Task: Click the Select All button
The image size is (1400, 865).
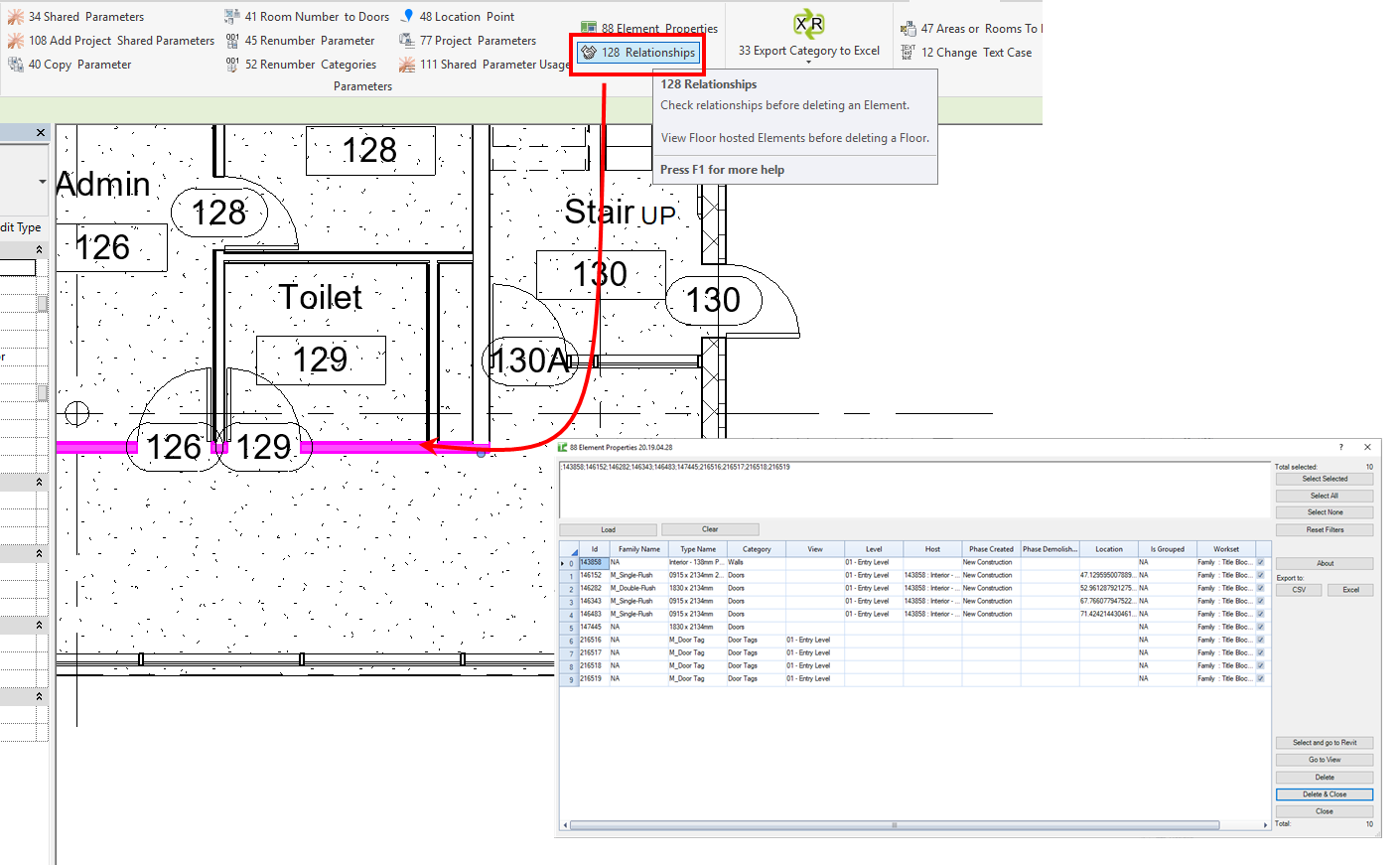Action: pos(1323,495)
